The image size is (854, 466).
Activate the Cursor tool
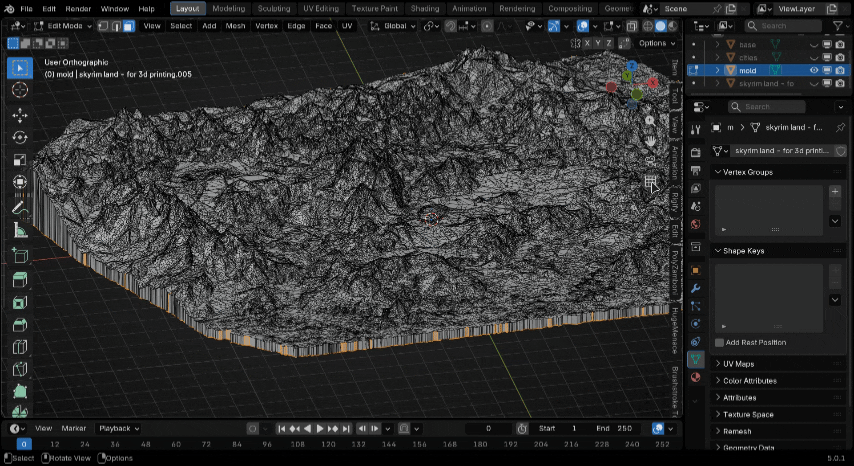(20, 90)
